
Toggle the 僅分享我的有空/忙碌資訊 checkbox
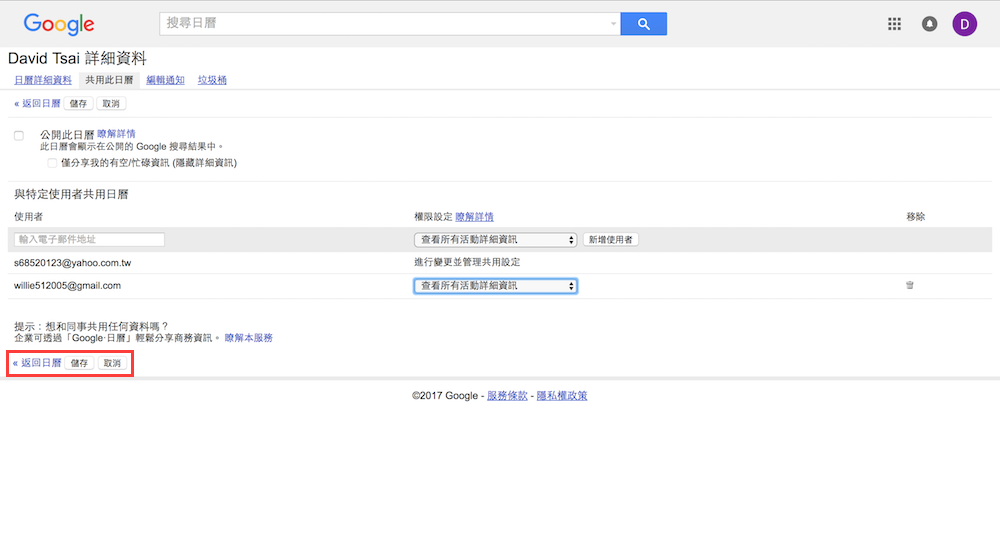[x=52, y=162]
